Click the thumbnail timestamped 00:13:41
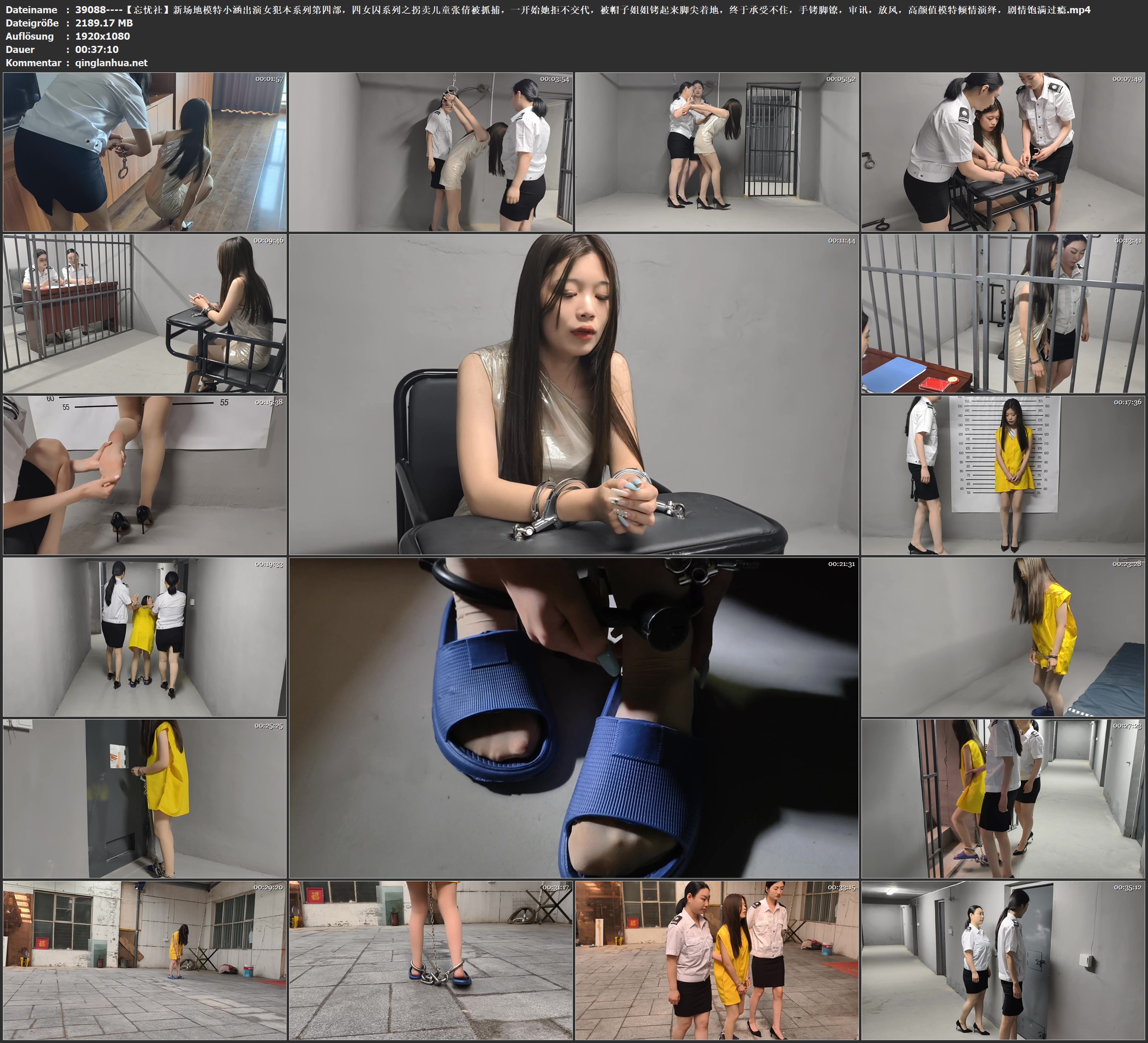The height and width of the screenshot is (1043, 1148). click(1003, 313)
